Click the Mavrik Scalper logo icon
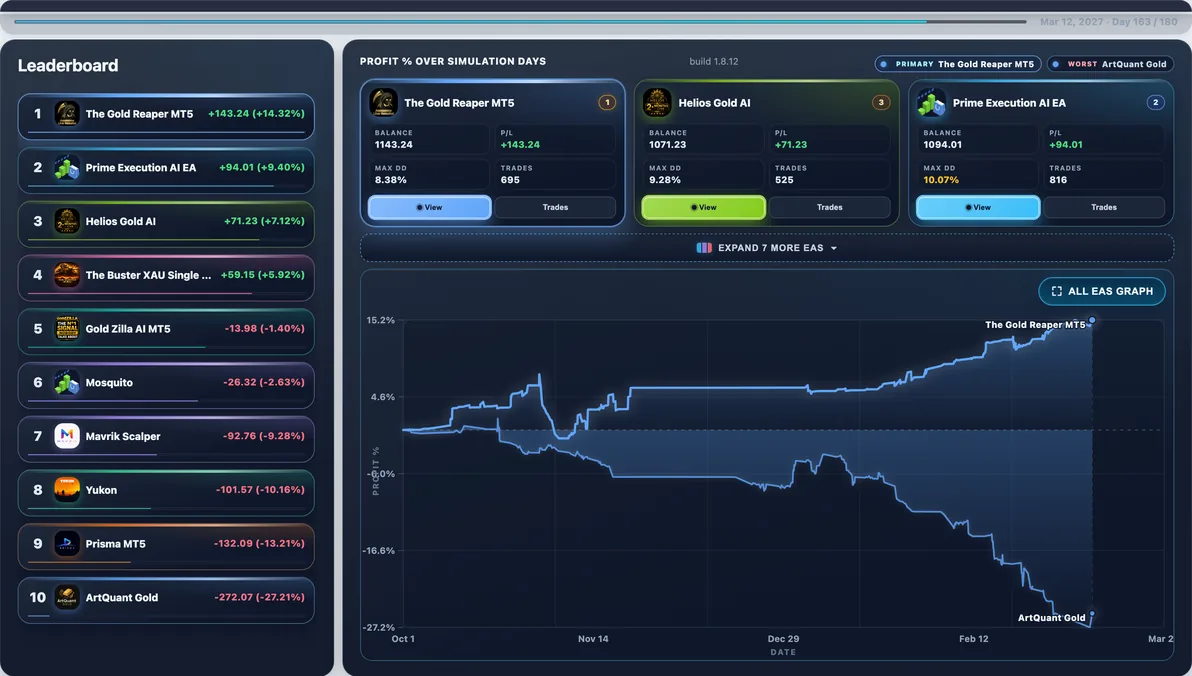This screenshot has width=1192, height=676. (67, 436)
